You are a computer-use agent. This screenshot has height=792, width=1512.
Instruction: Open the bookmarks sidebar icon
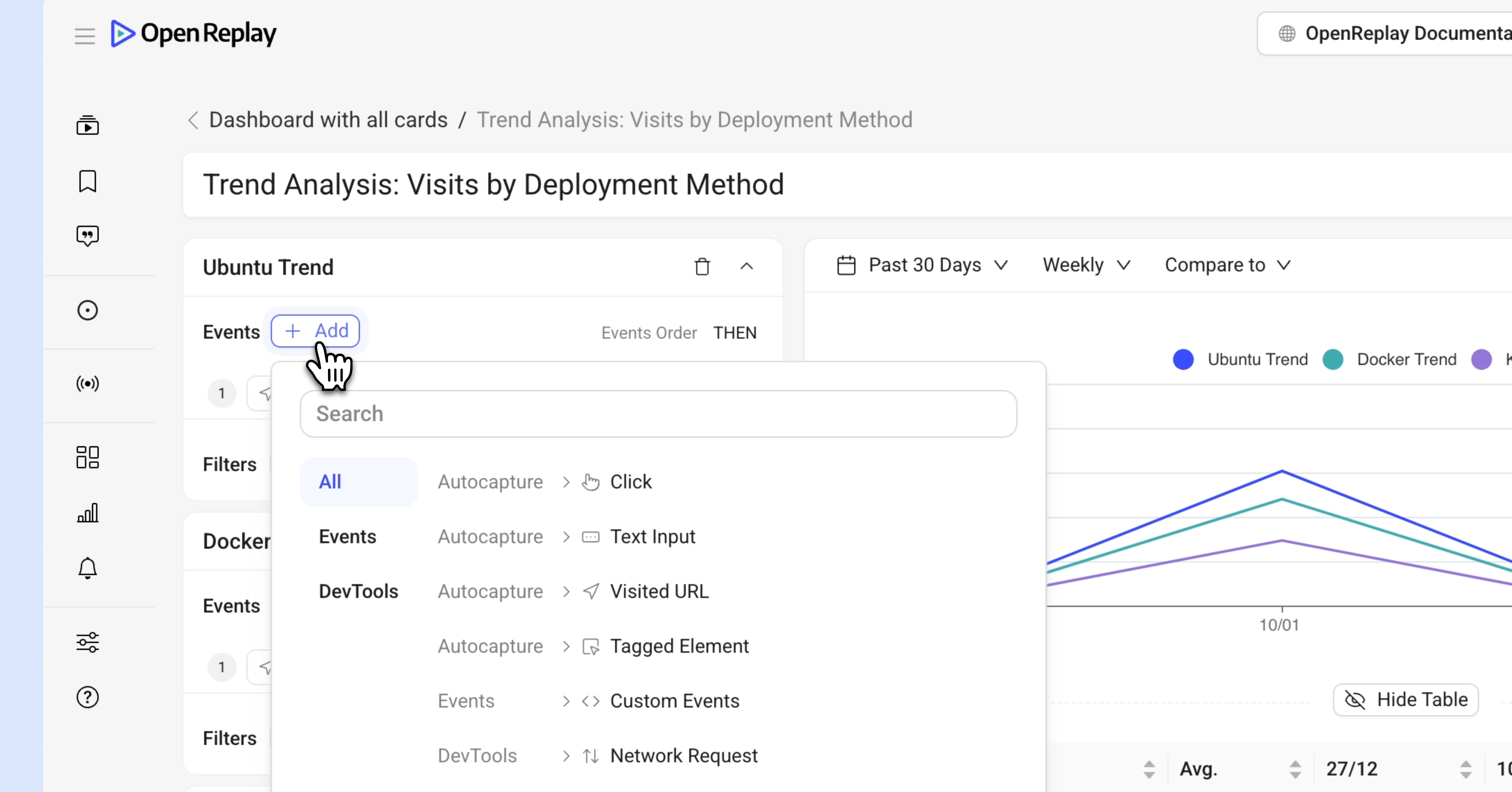pyautogui.click(x=88, y=181)
